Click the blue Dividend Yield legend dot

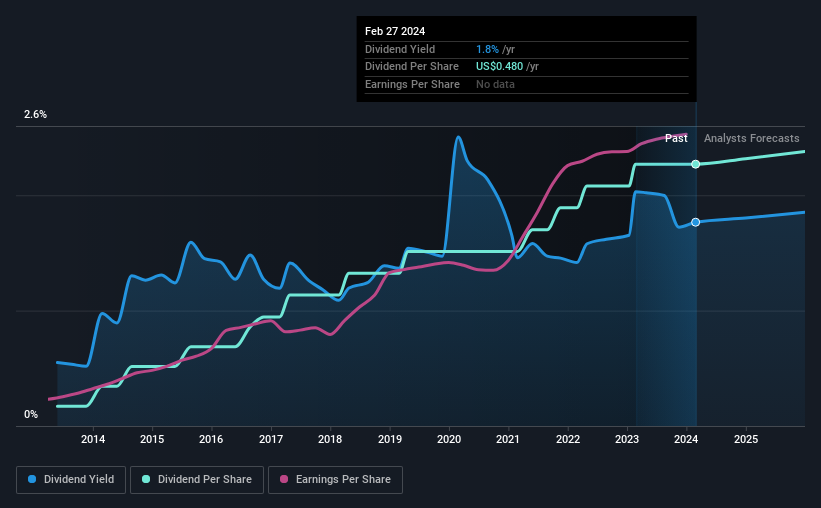32,479
